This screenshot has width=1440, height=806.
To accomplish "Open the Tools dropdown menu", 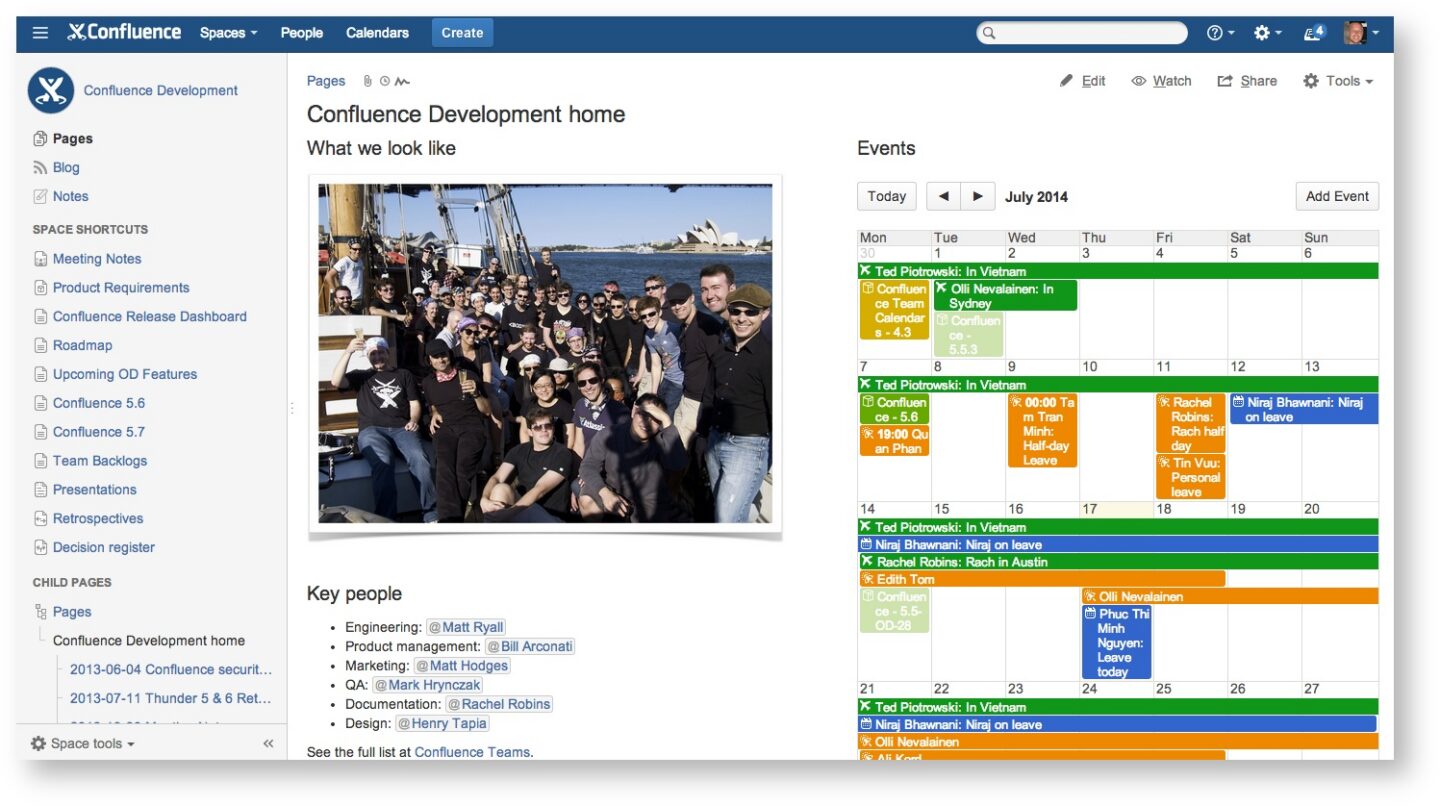I will pyautogui.click(x=1338, y=81).
